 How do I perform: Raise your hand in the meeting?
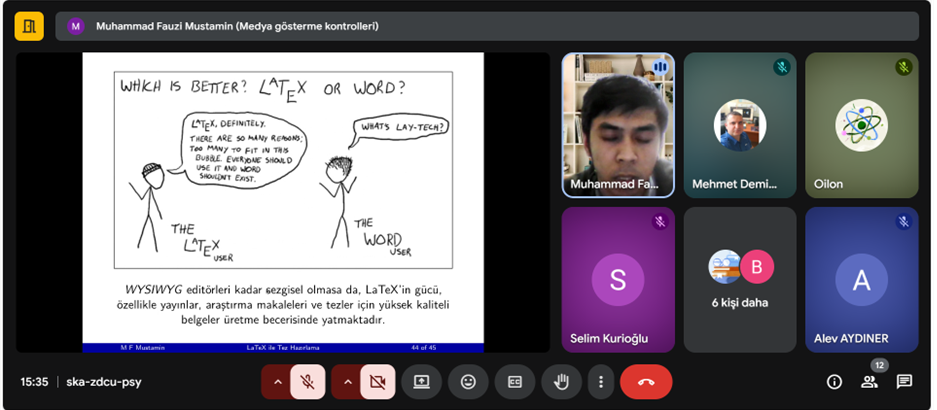coord(561,381)
